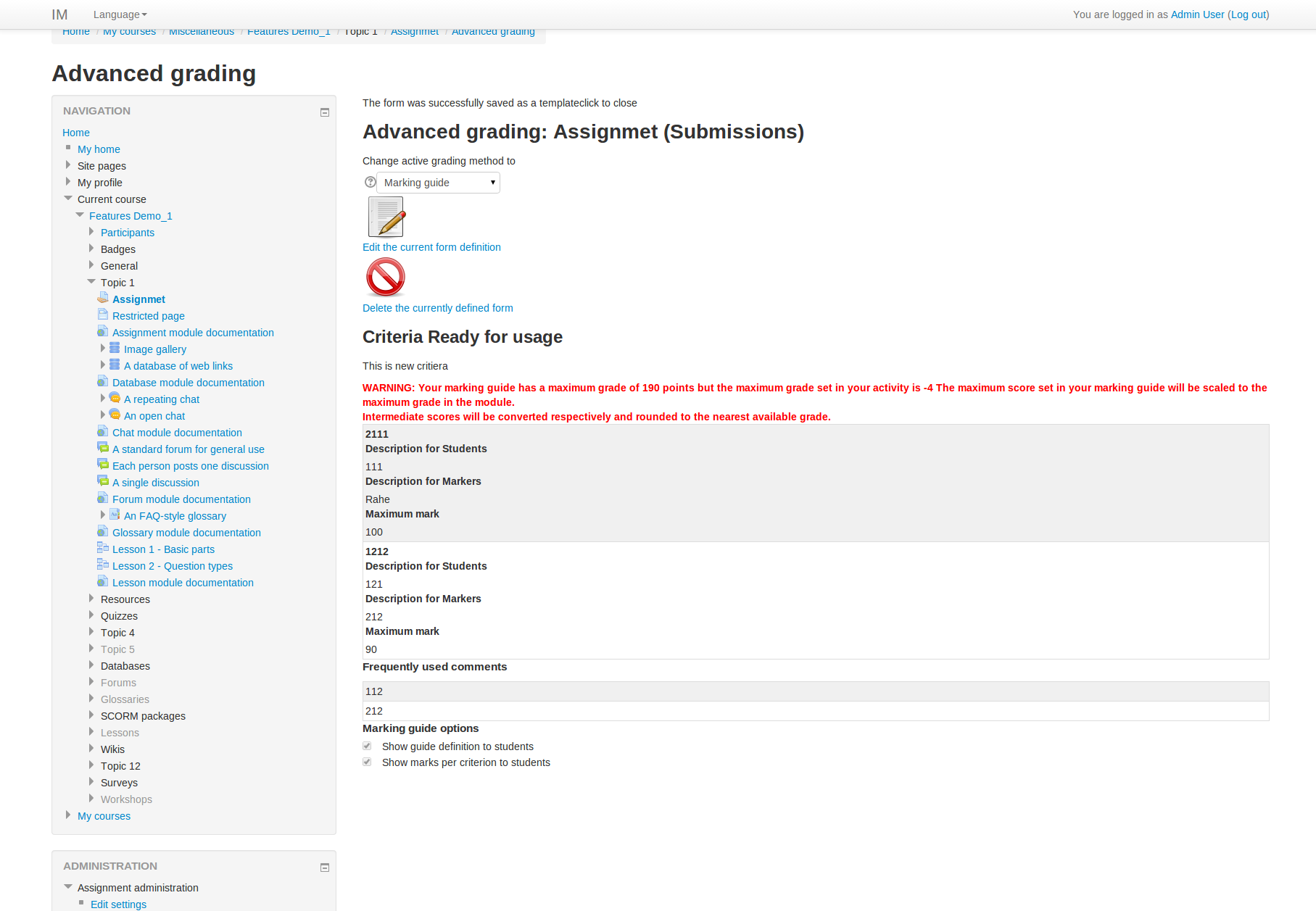Click the saved-as-template notification to close
The image size is (1316, 911).
click(x=500, y=103)
